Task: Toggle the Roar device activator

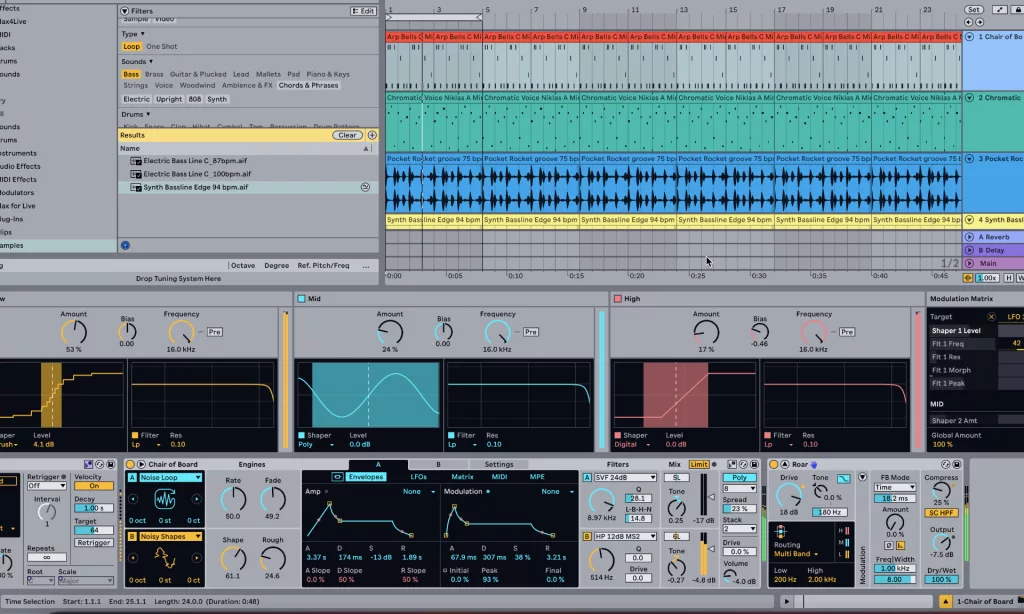Action: (x=773, y=464)
